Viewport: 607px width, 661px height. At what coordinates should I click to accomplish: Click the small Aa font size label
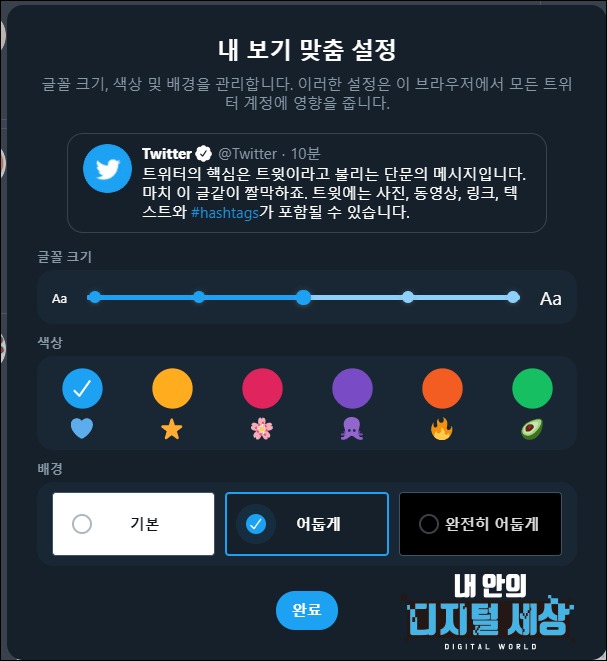(x=59, y=299)
